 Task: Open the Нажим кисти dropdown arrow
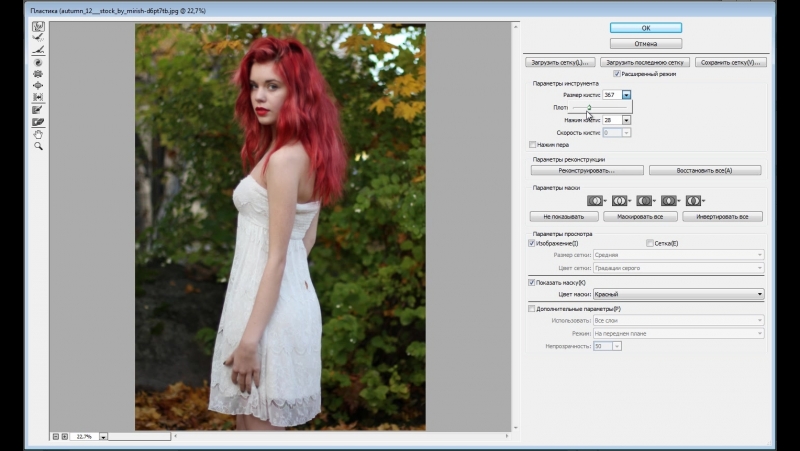(x=627, y=120)
